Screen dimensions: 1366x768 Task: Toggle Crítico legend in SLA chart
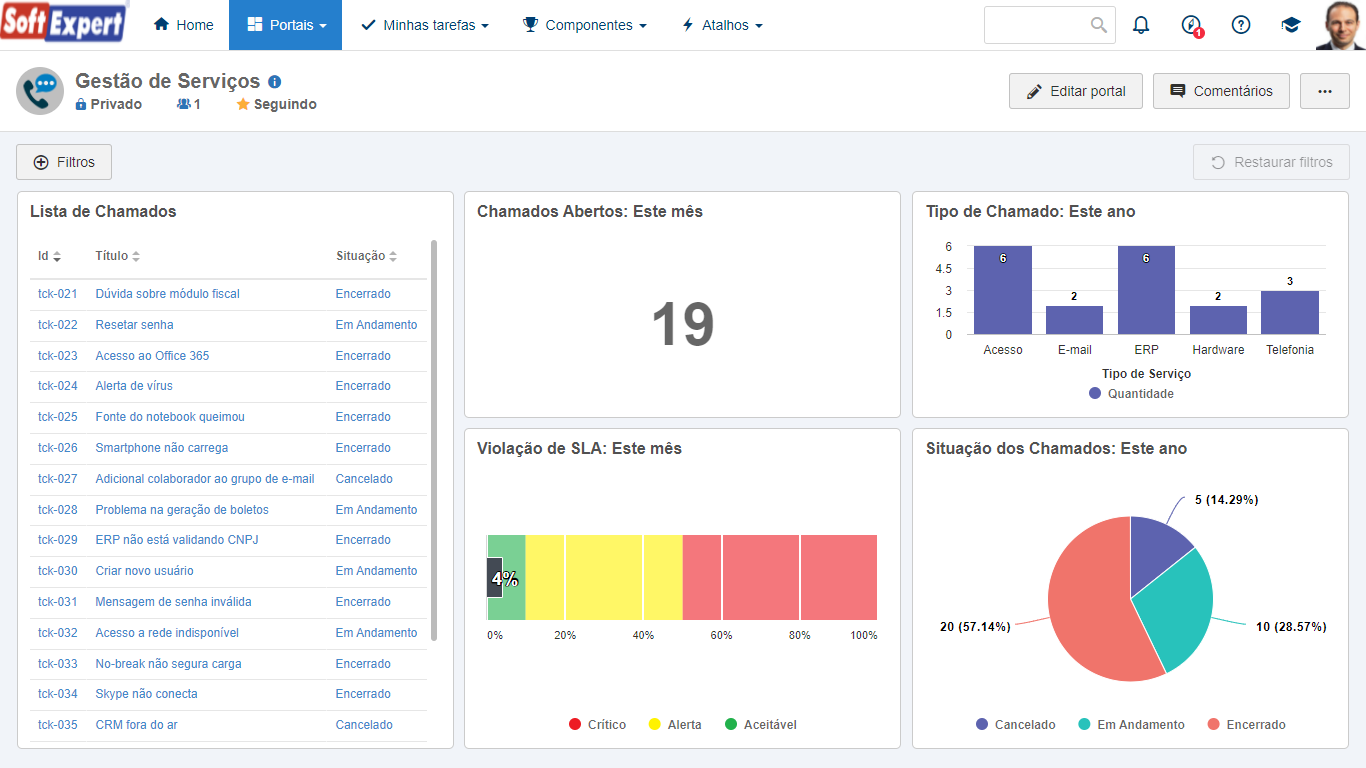pos(597,725)
